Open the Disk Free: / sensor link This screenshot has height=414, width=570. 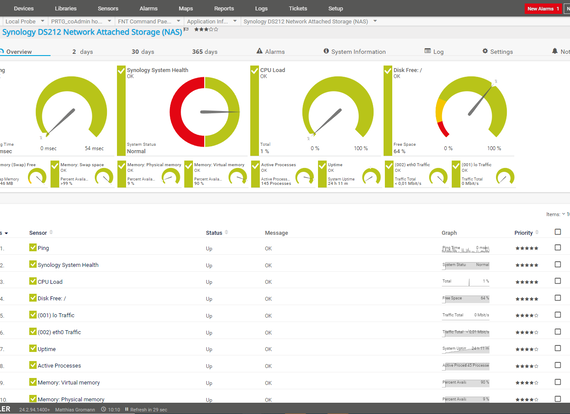click(52, 298)
